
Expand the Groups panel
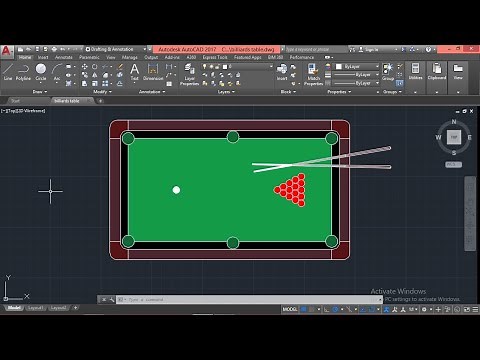pos(392,92)
